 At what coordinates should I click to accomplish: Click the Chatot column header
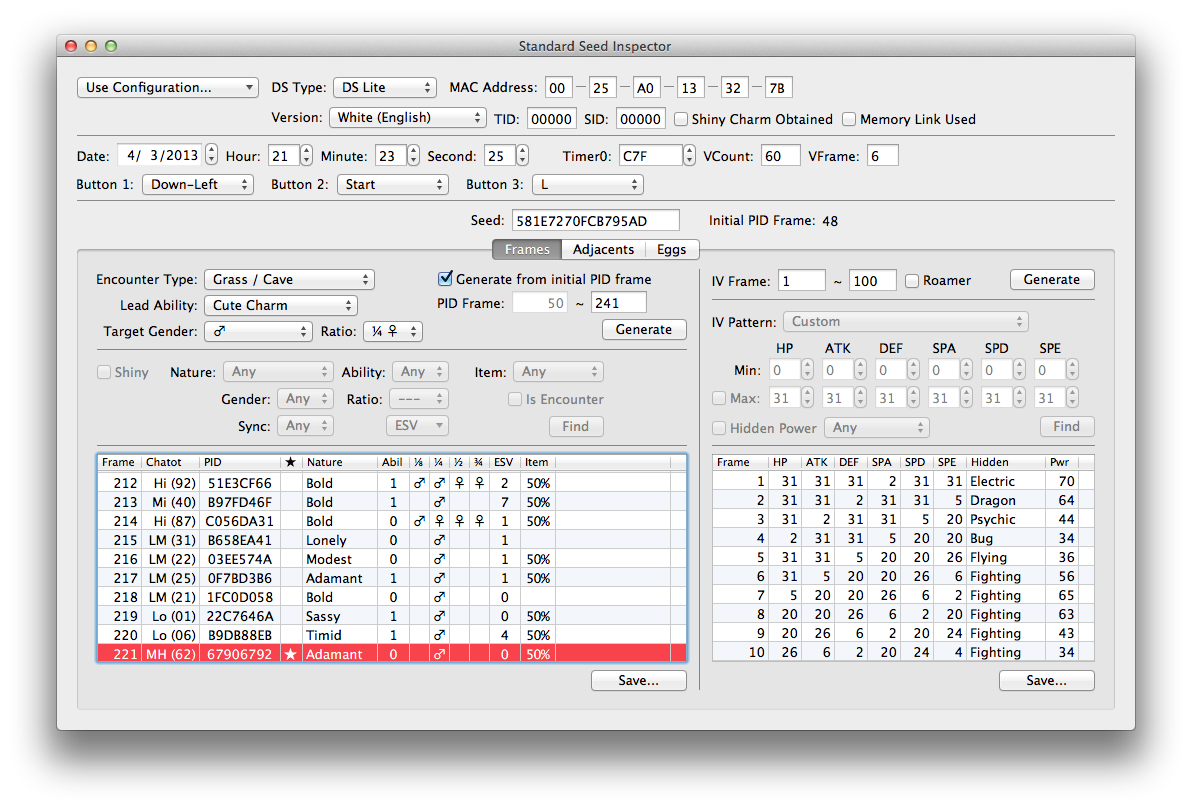(170, 462)
